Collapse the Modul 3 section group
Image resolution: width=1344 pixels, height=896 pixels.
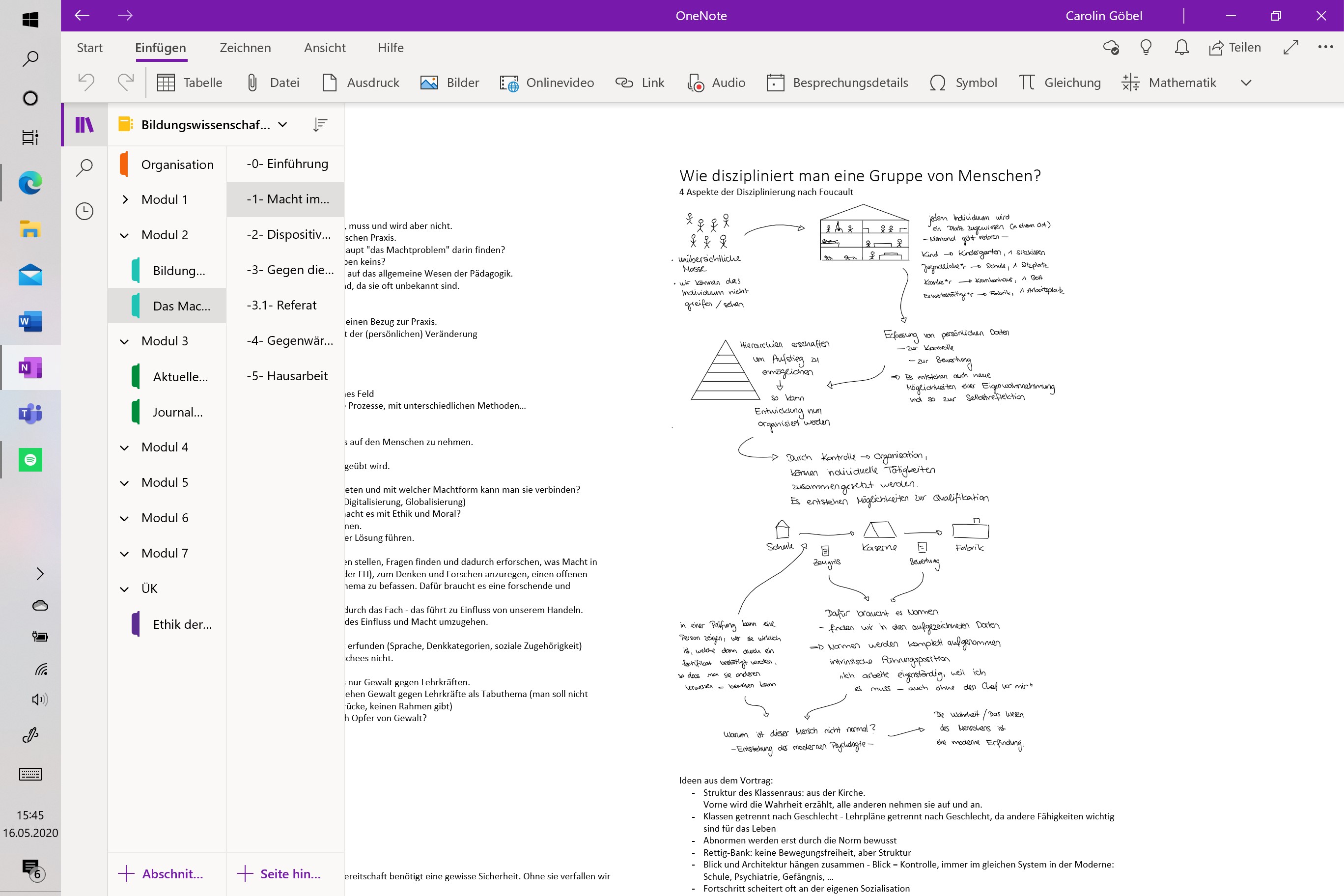point(125,341)
